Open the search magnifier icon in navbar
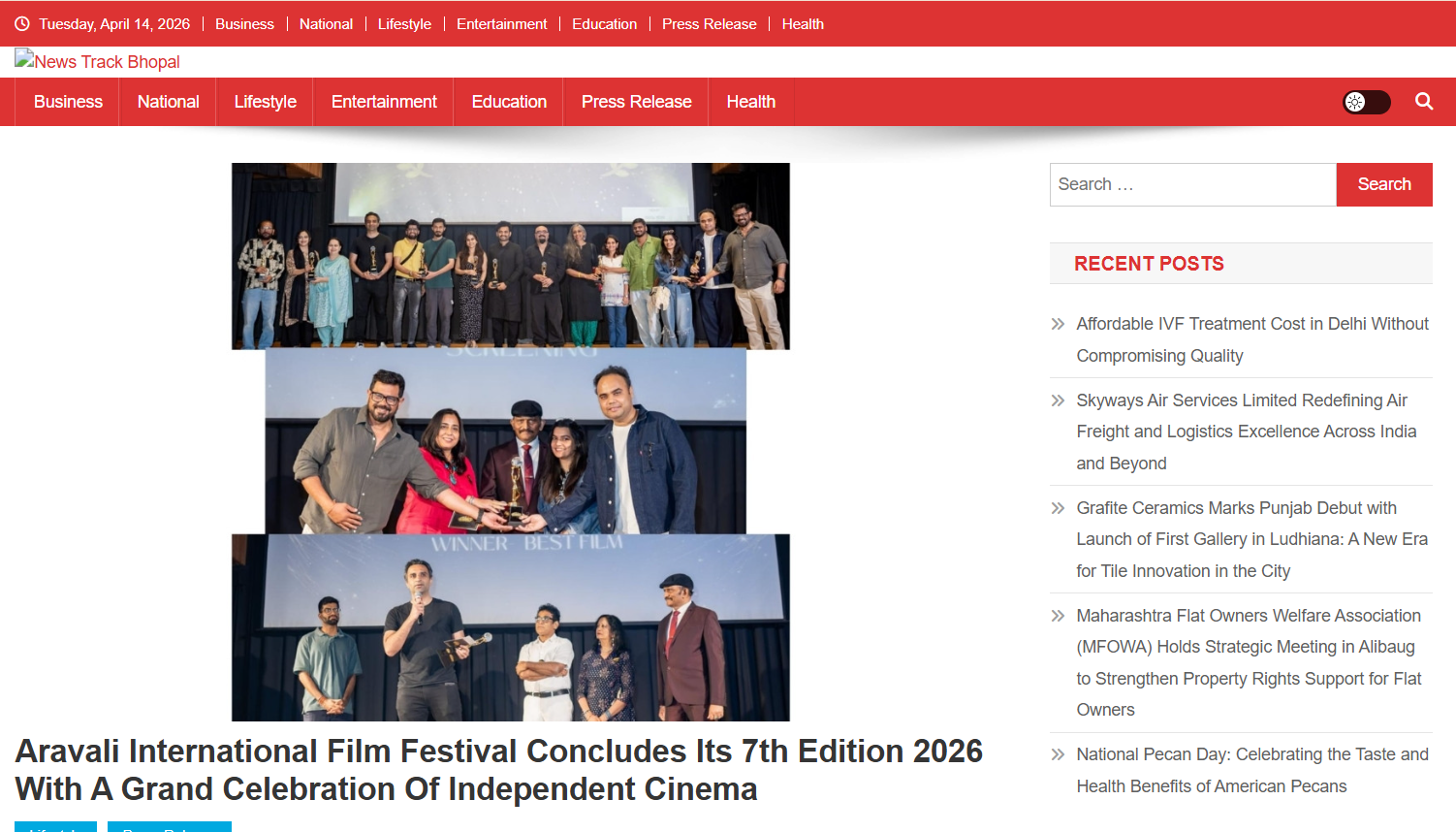 [1423, 102]
